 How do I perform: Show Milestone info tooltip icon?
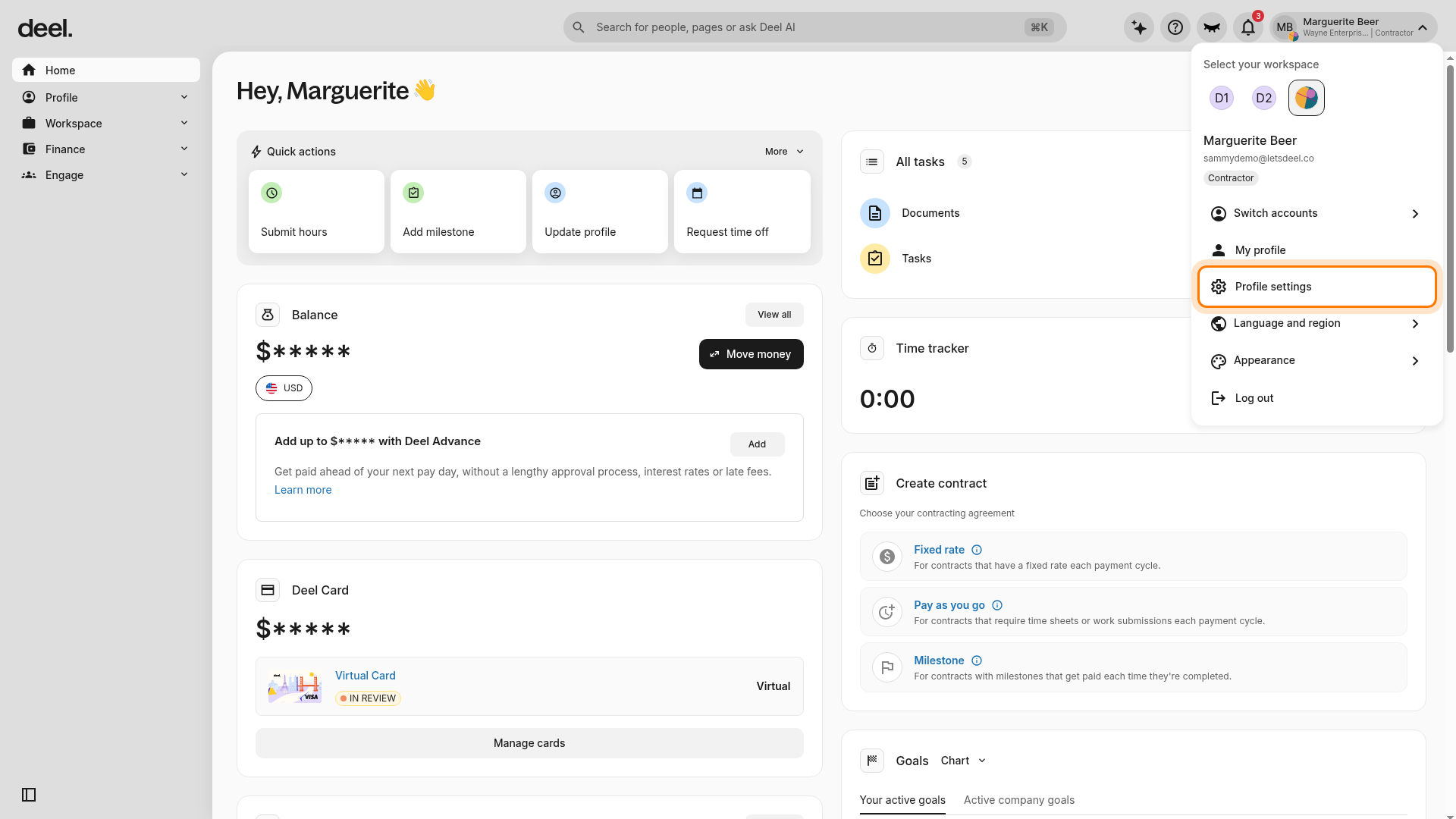point(977,661)
